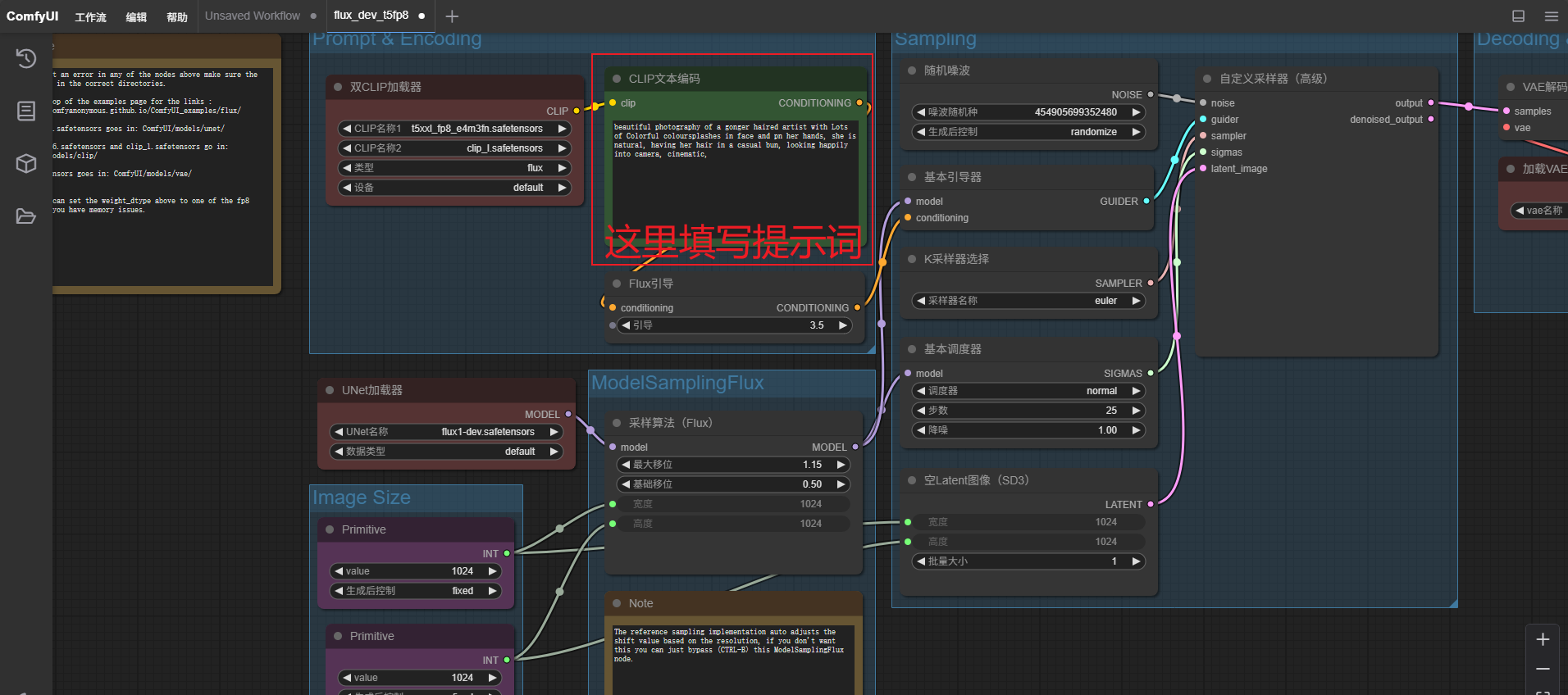Click the zoom out minus button on canvas
The height and width of the screenshot is (695, 1568).
tap(1543, 670)
